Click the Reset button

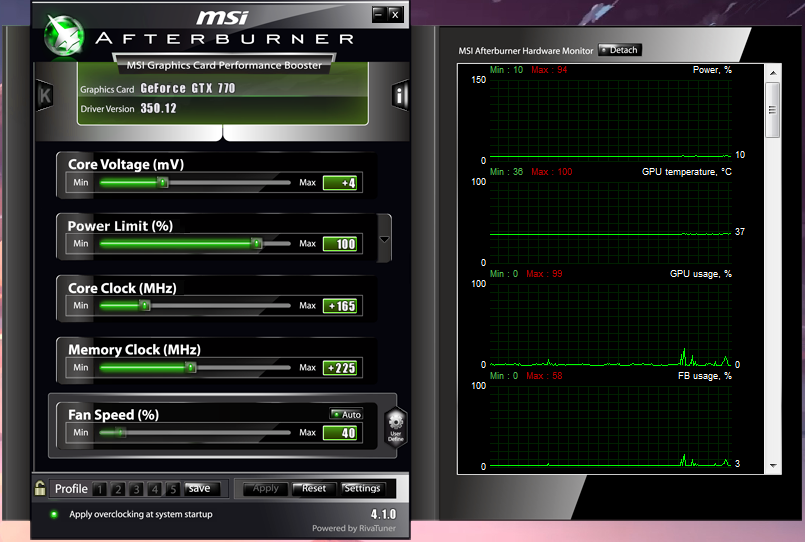313,489
